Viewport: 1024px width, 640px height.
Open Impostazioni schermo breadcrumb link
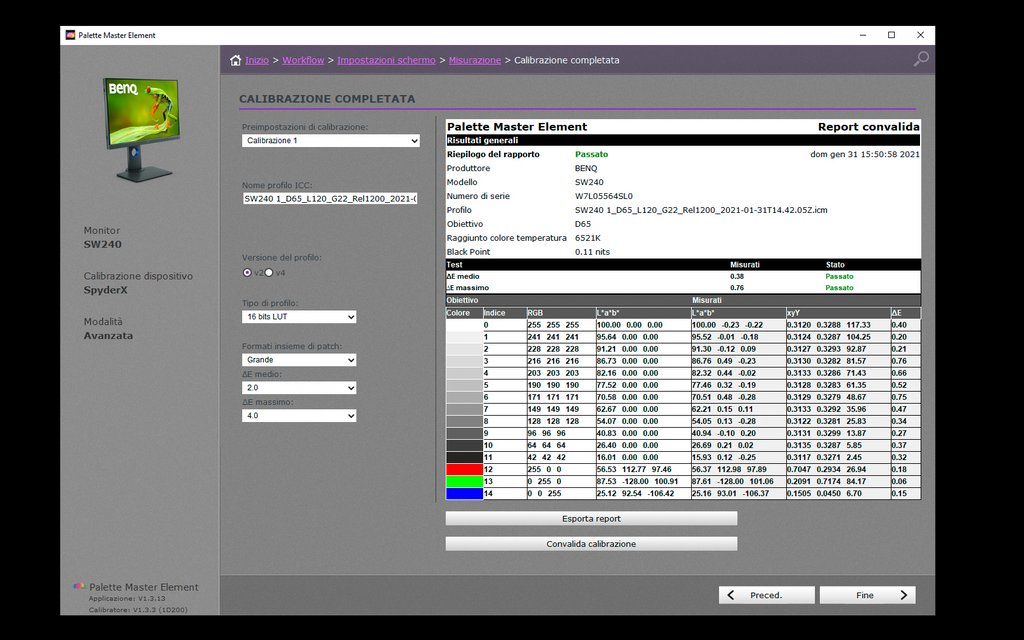pyautogui.click(x=386, y=60)
